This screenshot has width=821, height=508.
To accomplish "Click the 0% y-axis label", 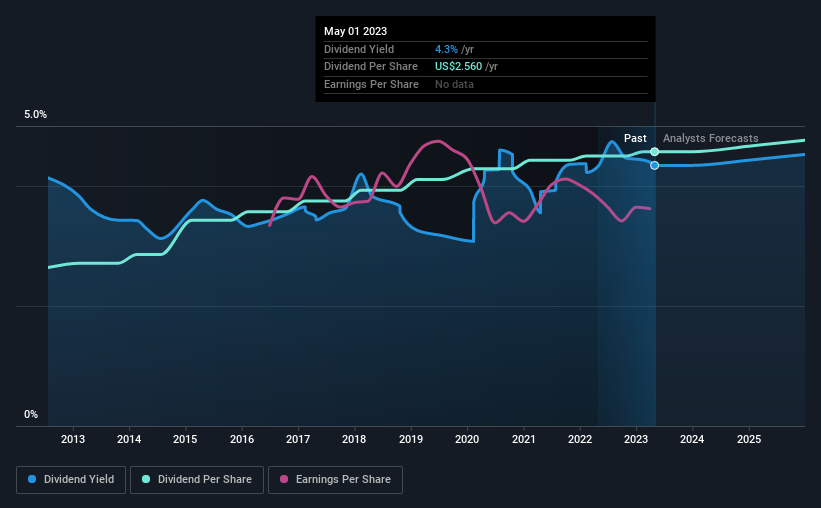I will pyautogui.click(x=31, y=414).
